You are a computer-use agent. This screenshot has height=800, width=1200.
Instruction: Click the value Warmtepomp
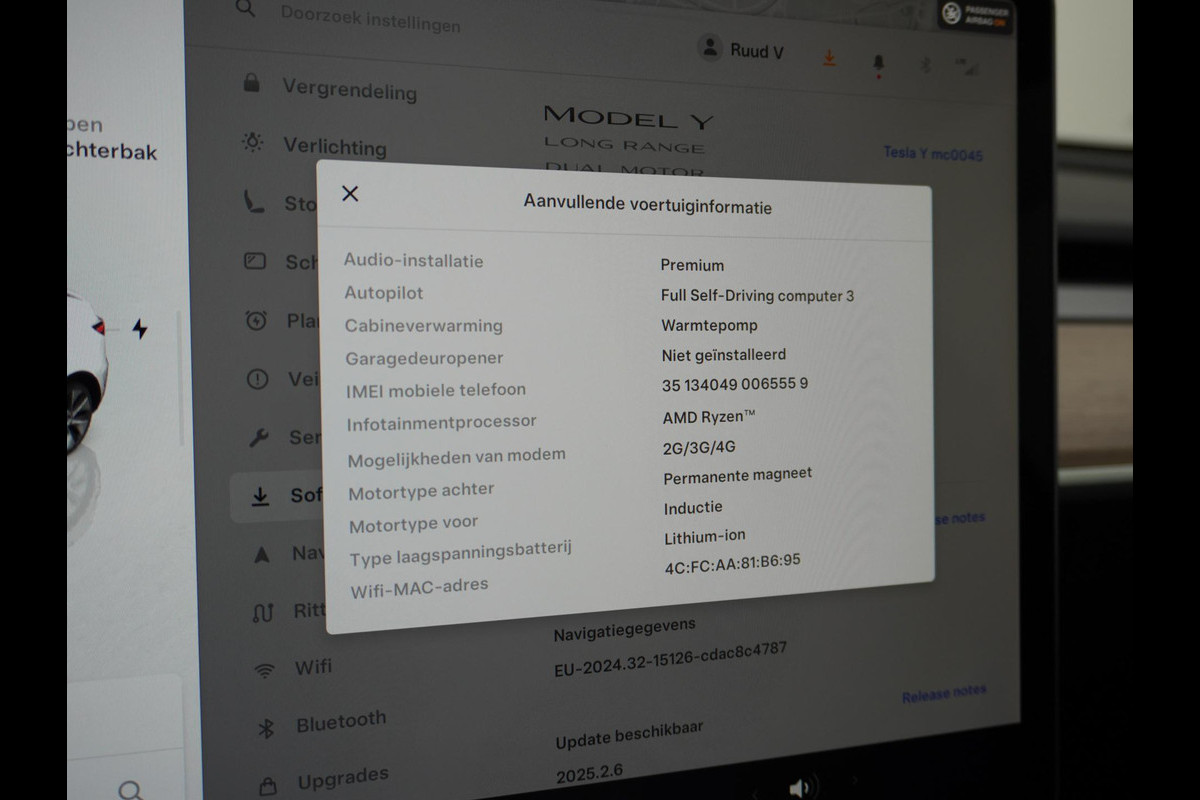709,325
